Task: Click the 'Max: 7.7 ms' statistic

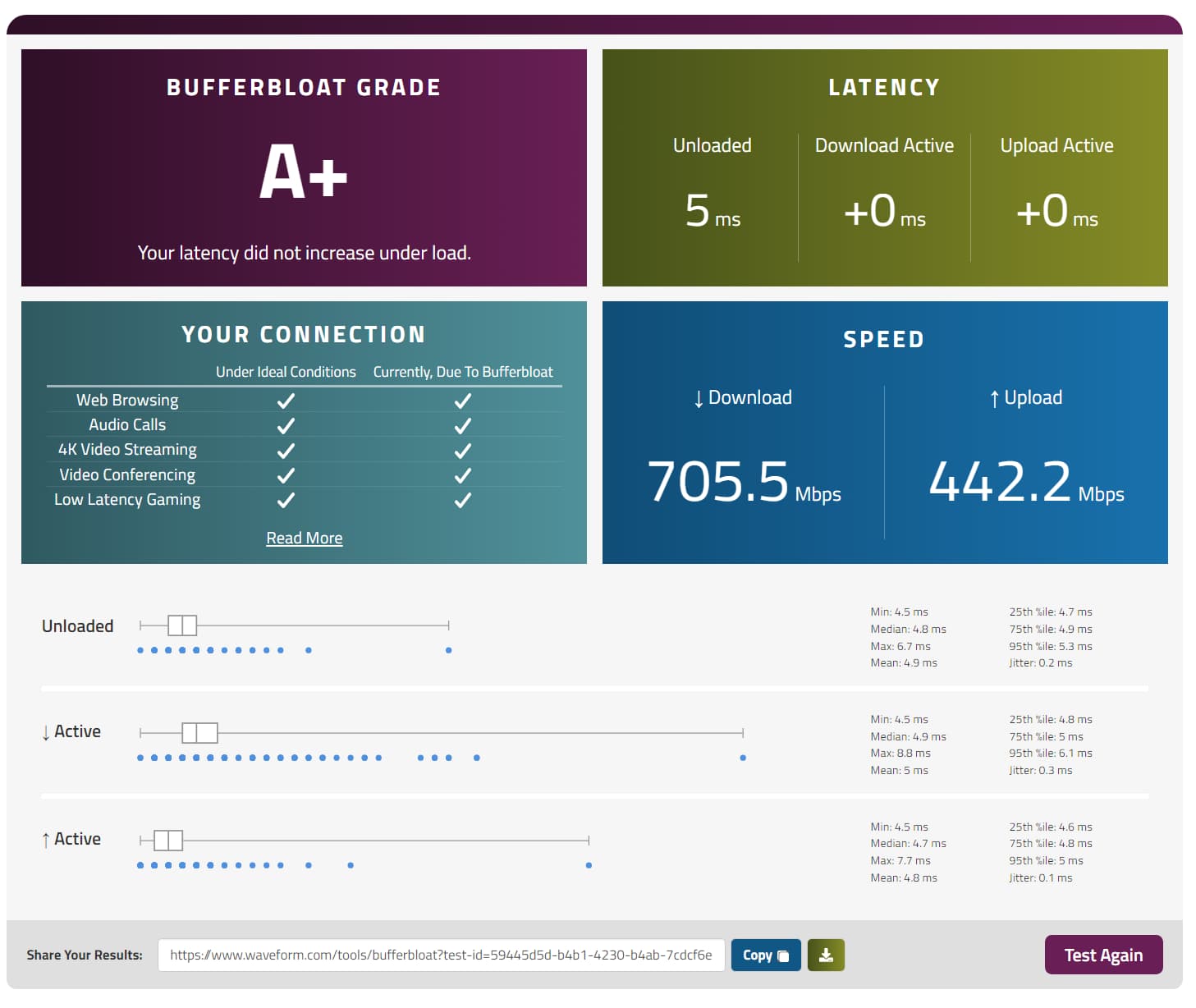Action: 900,860
